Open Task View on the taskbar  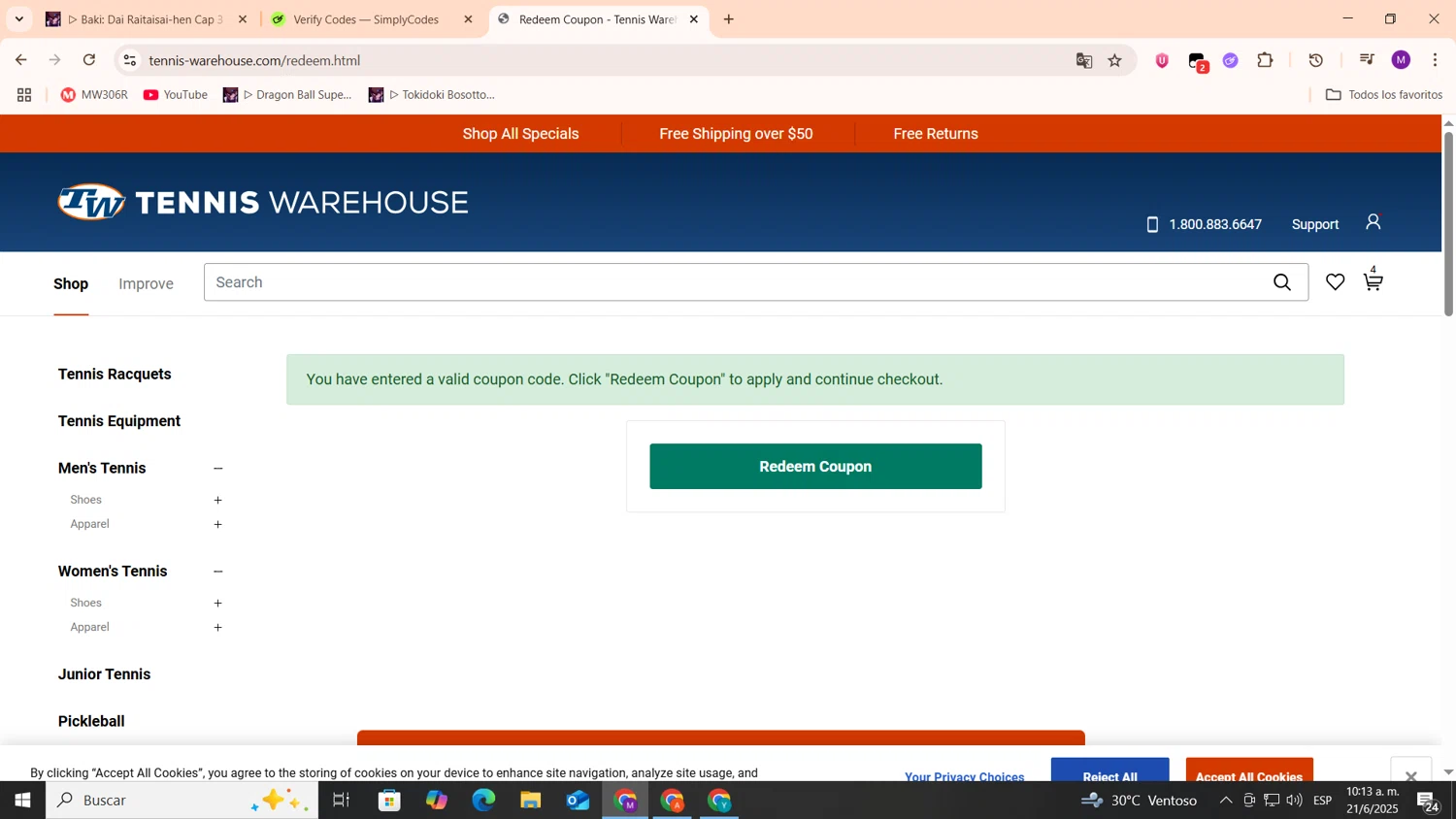point(341,801)
